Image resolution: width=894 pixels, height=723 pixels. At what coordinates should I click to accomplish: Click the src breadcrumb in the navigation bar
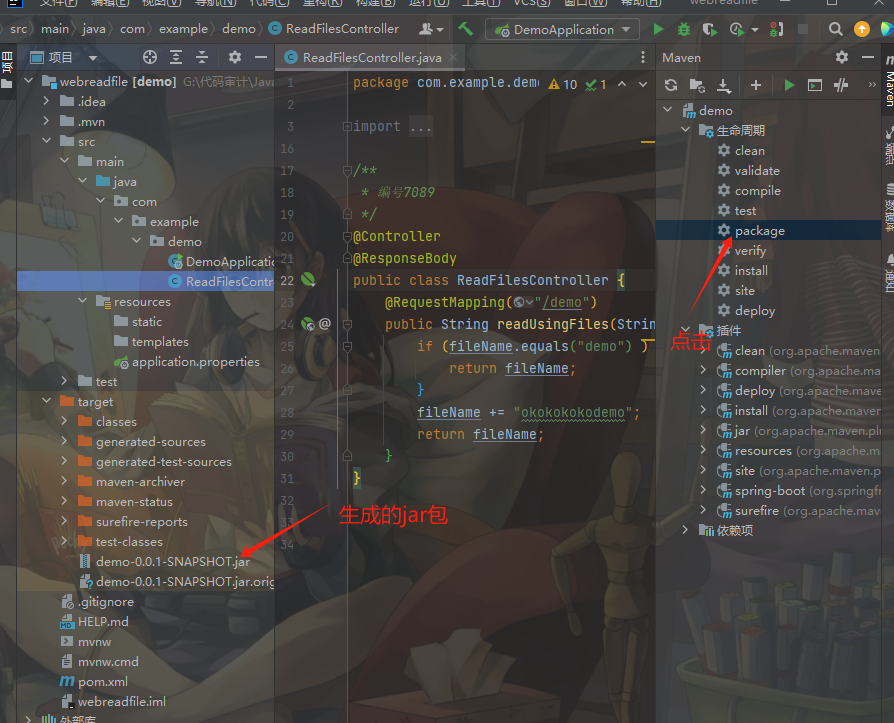click(x=19, y=29)
